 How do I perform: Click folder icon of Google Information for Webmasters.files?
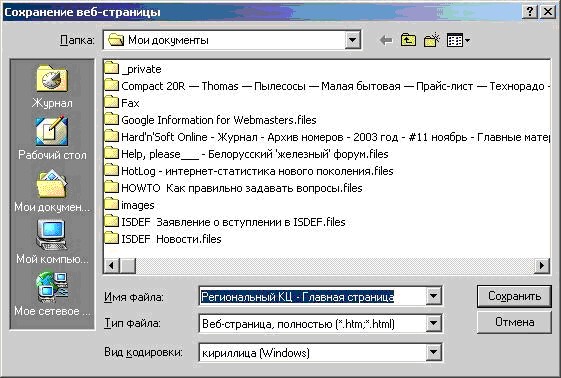coord(111,119)
